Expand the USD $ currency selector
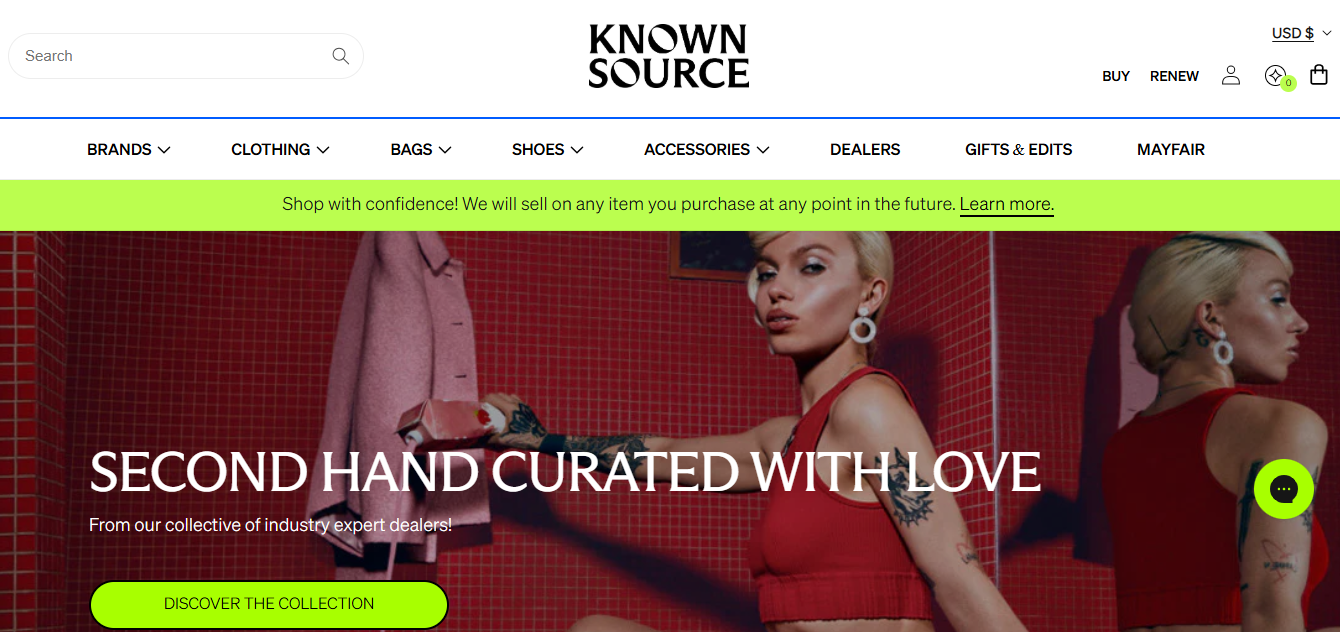Screen dimensions: 1340x632 [1301, 33]
